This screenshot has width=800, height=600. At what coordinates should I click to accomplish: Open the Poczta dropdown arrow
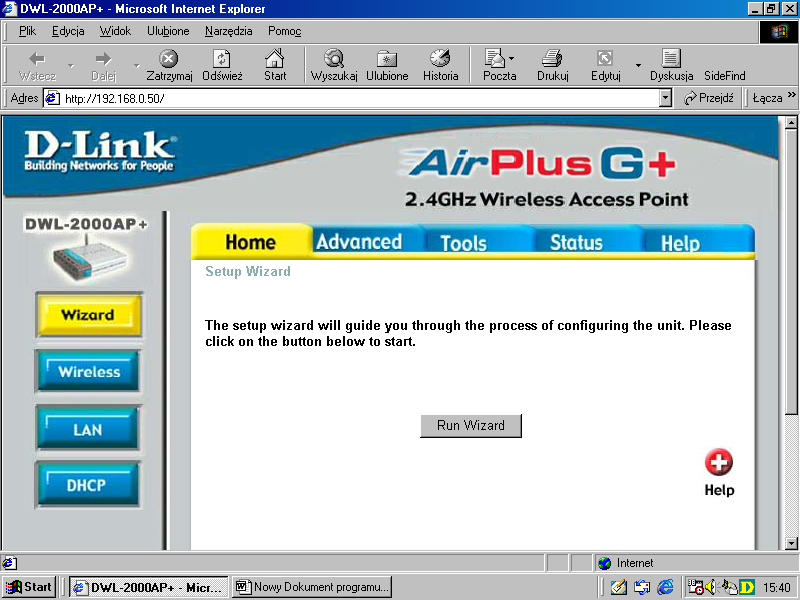(x=511, y=59)
